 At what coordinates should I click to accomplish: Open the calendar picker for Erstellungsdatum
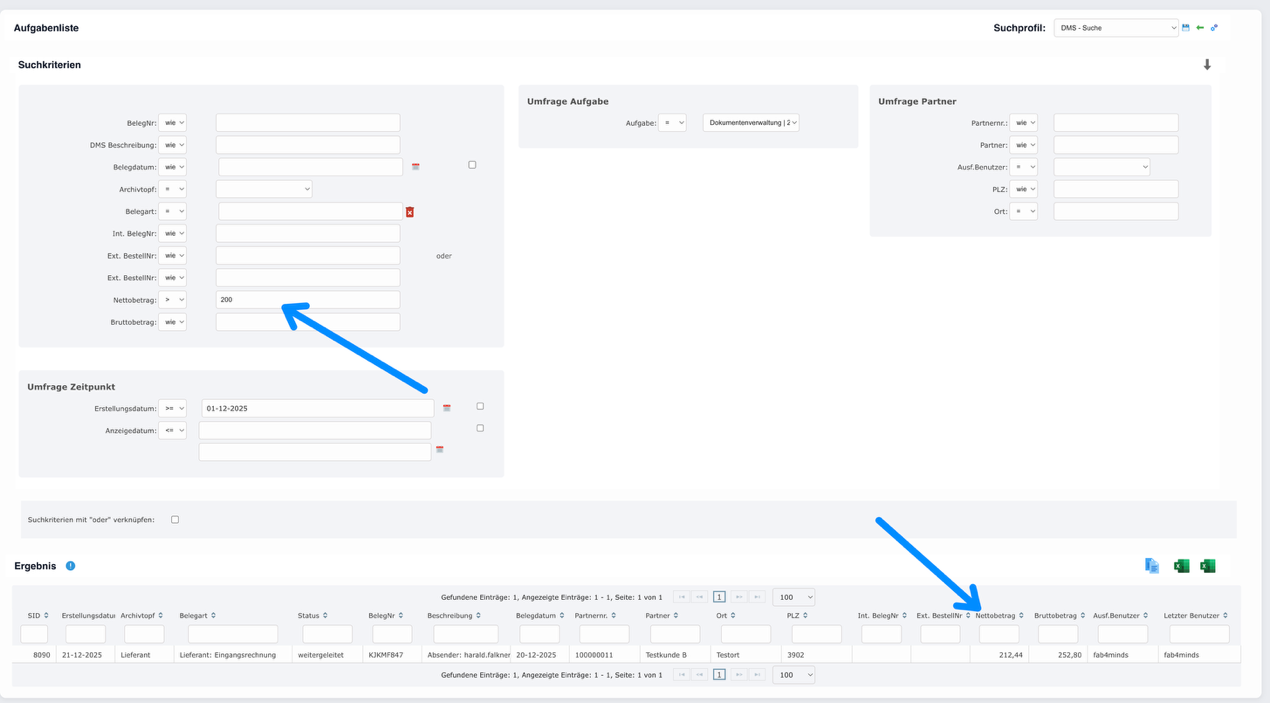pyautogui.click(x=447, y=408)
